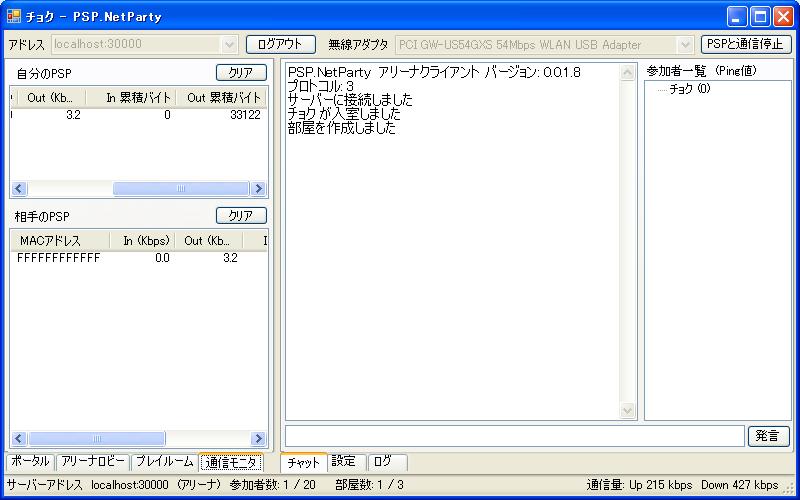Click the line チョク が入室しました in chat log
The height and width of the screenshot is (500, 800).
pyautogui.click(x=344, y=114)
